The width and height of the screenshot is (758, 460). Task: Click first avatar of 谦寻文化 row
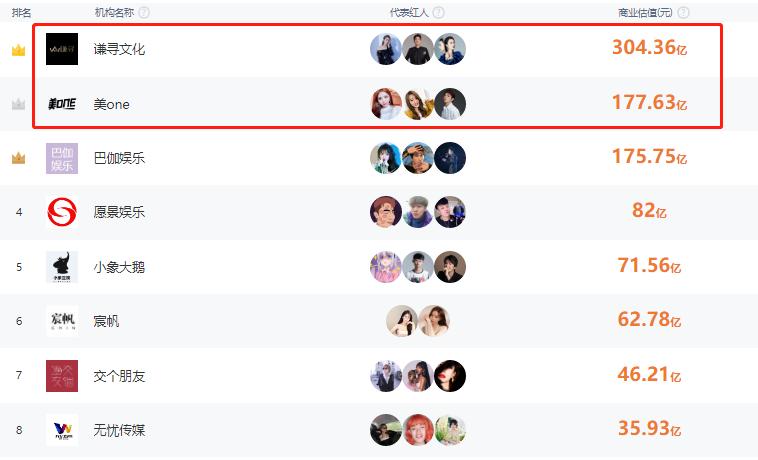(x=386, y=49)
